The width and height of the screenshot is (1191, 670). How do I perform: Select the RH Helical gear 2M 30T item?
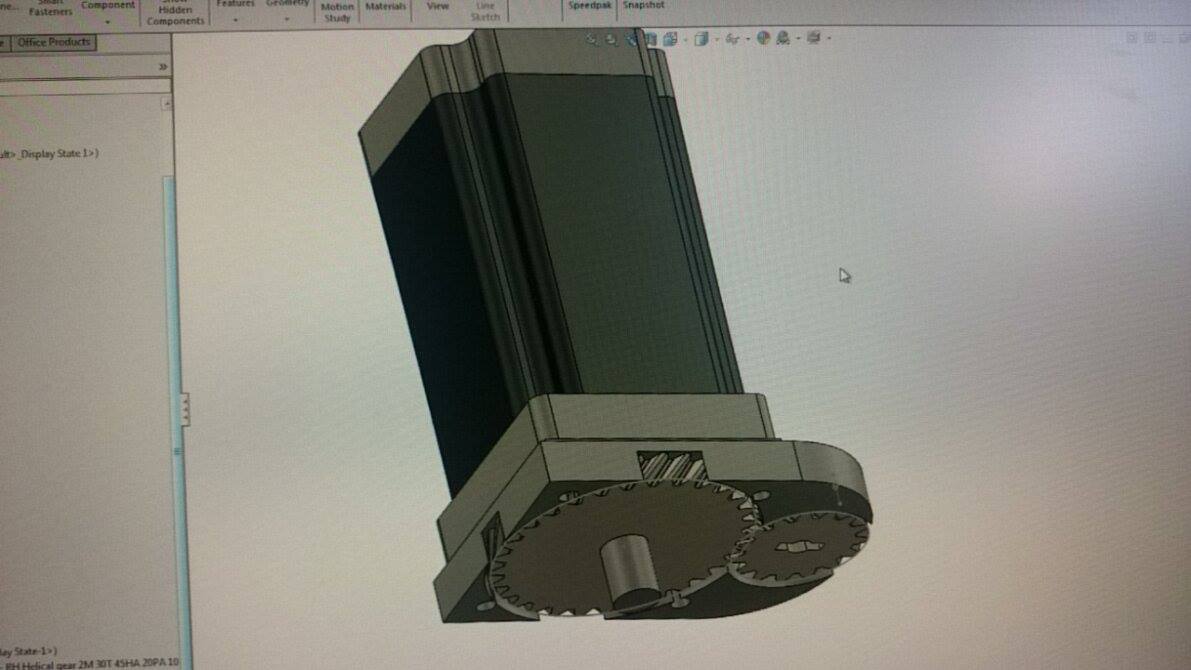point(90,664)
